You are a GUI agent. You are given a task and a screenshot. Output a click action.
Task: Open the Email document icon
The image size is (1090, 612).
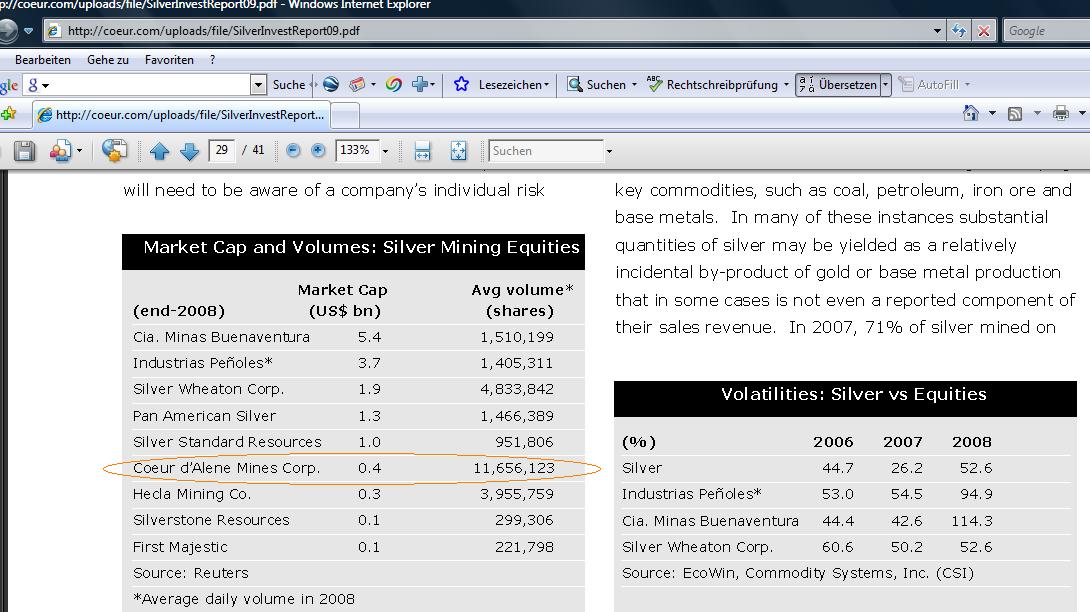click(x=58, y=150)
